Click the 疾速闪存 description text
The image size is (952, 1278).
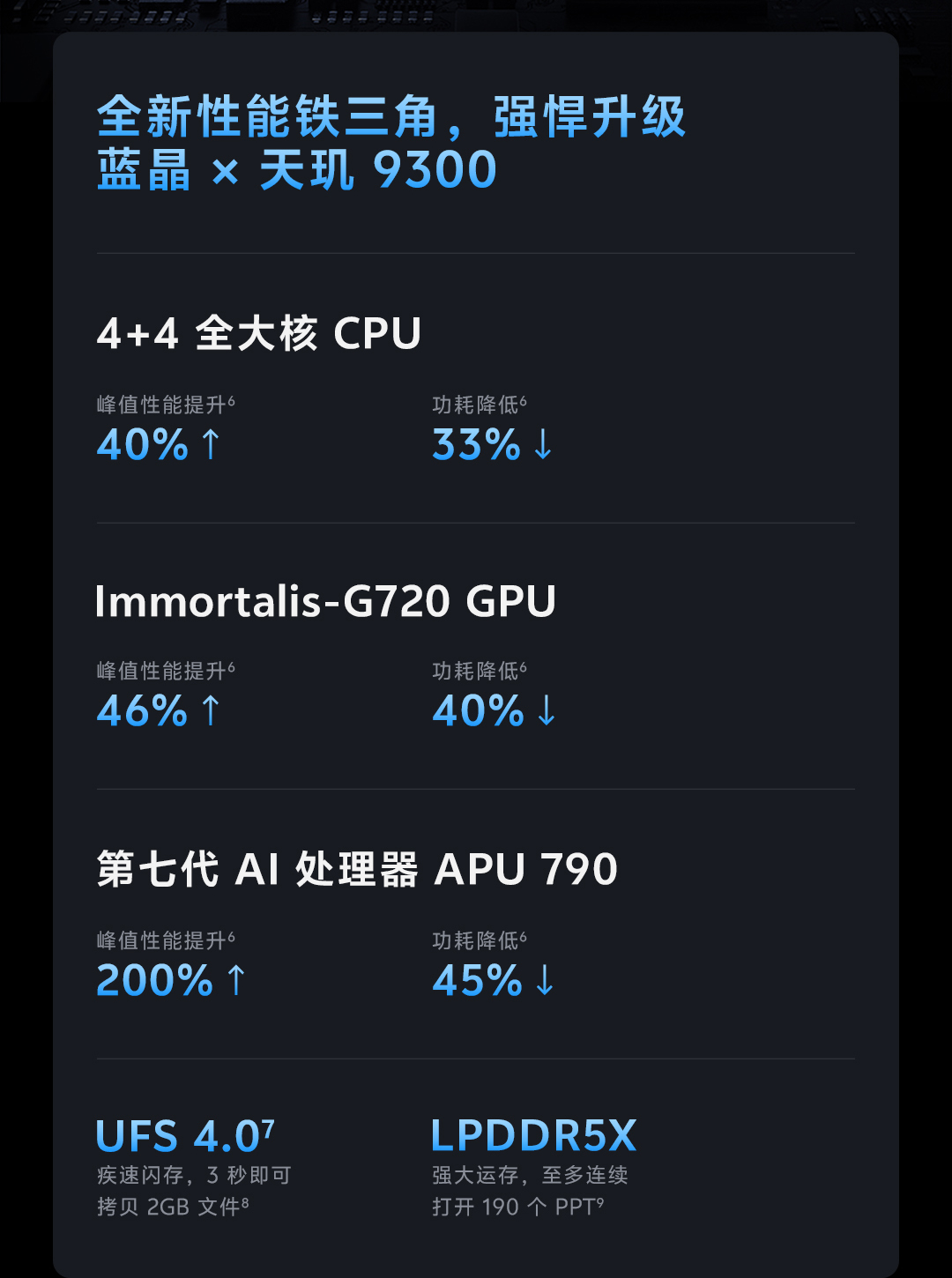click(x=194, y=1176)
